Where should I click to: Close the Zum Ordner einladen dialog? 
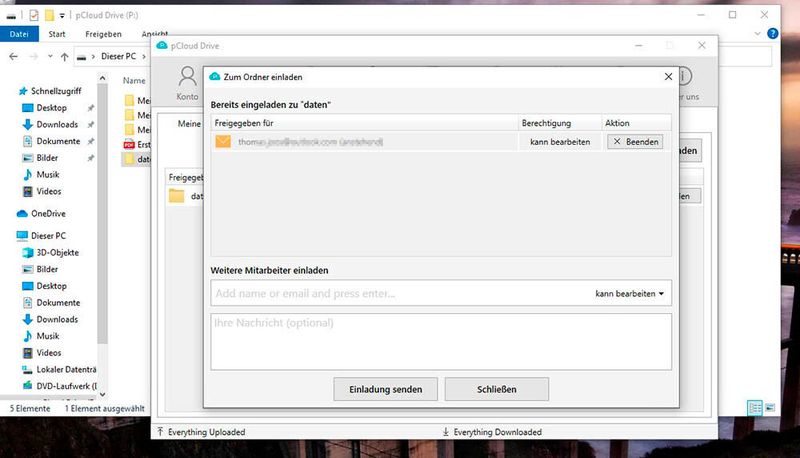(x=669, y=76)
